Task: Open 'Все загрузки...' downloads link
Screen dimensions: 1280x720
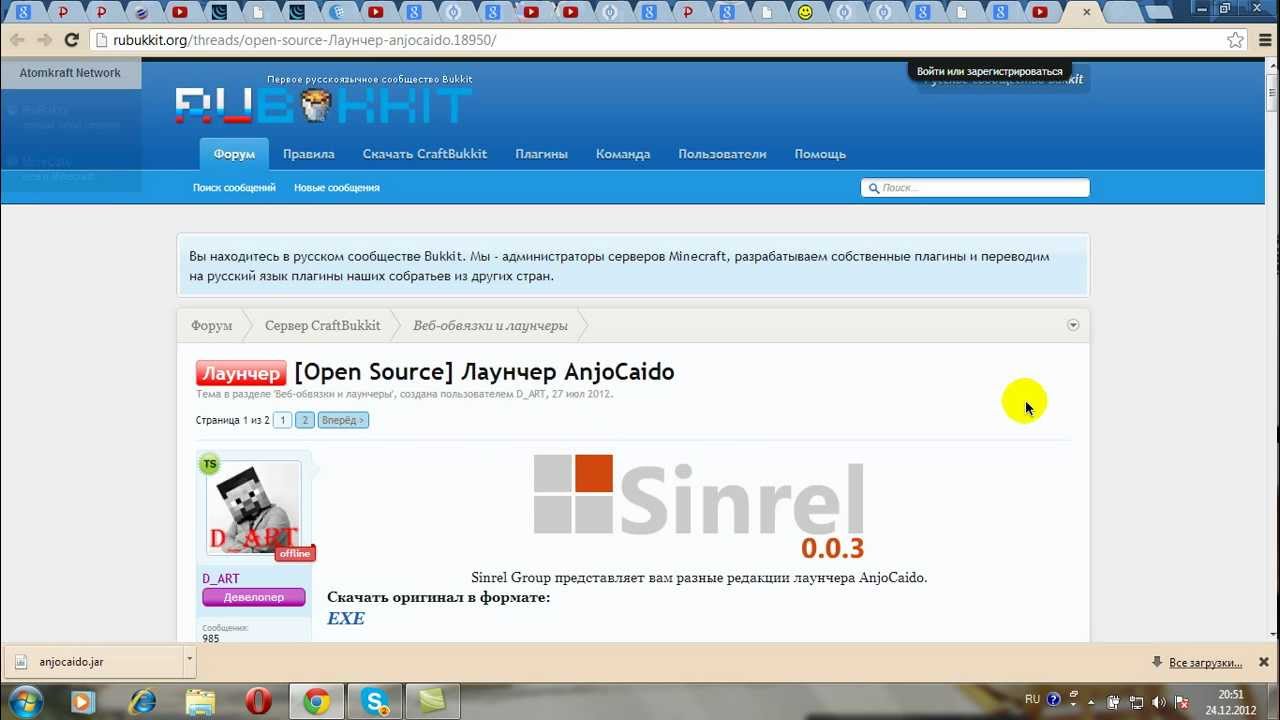Action: 1206,663
